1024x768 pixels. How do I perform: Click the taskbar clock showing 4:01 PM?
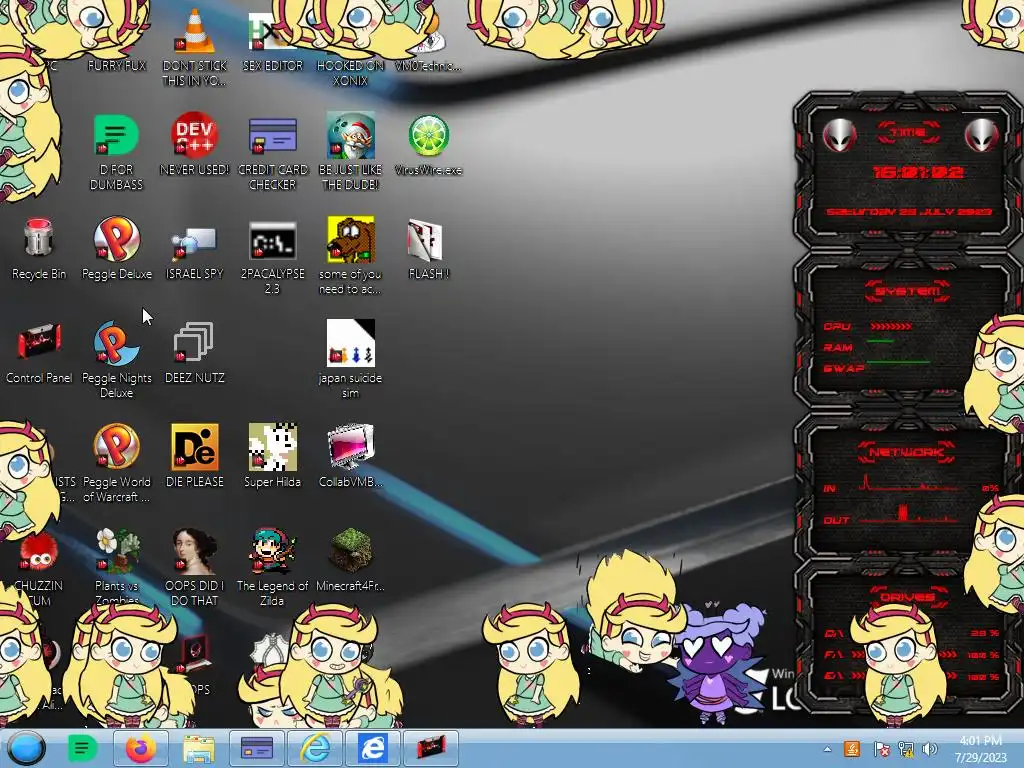[x=980, y=749]
